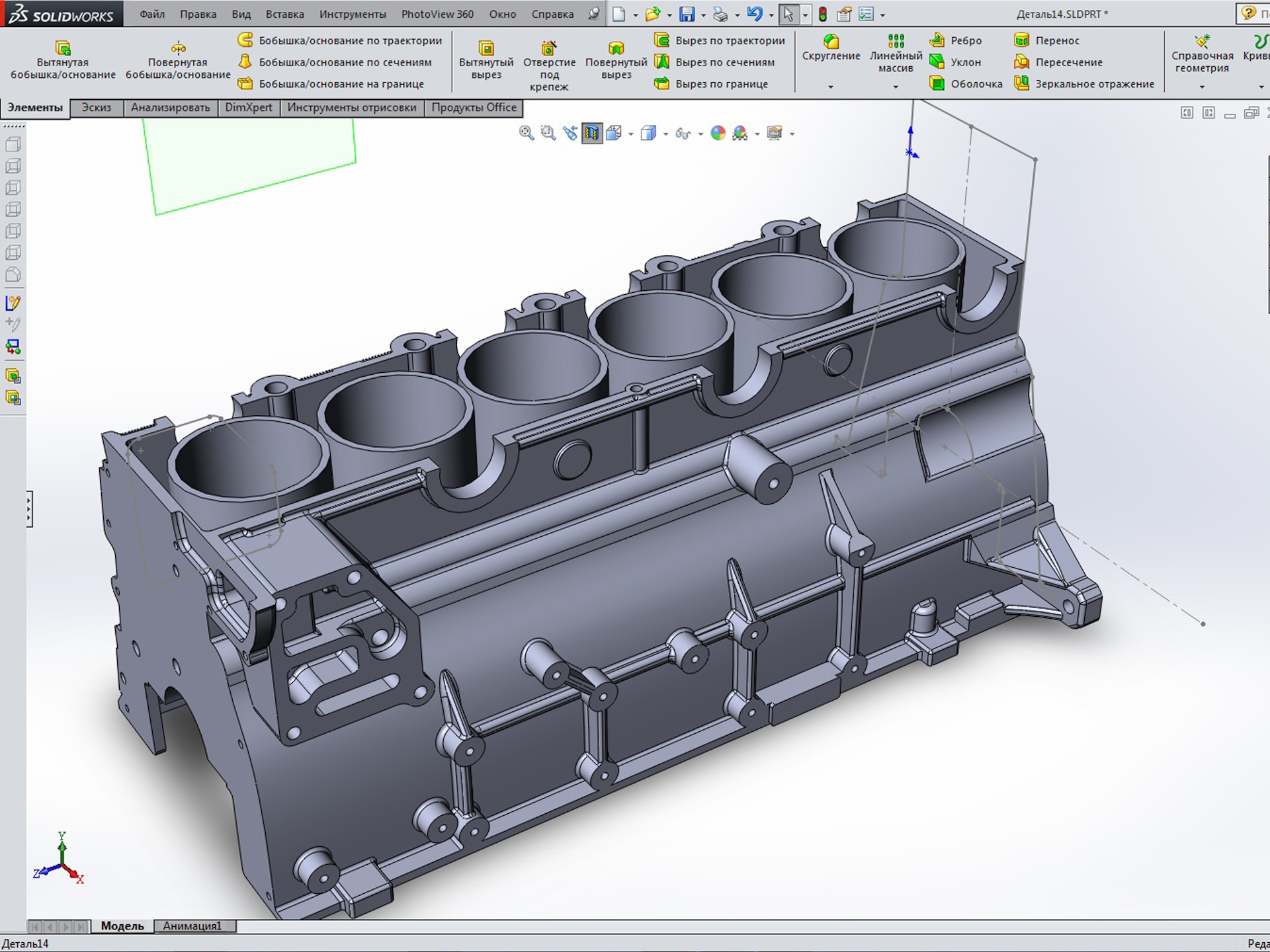
Task: Click the Previous View icon
Action: pyautogui.click(x=570, y=133)
